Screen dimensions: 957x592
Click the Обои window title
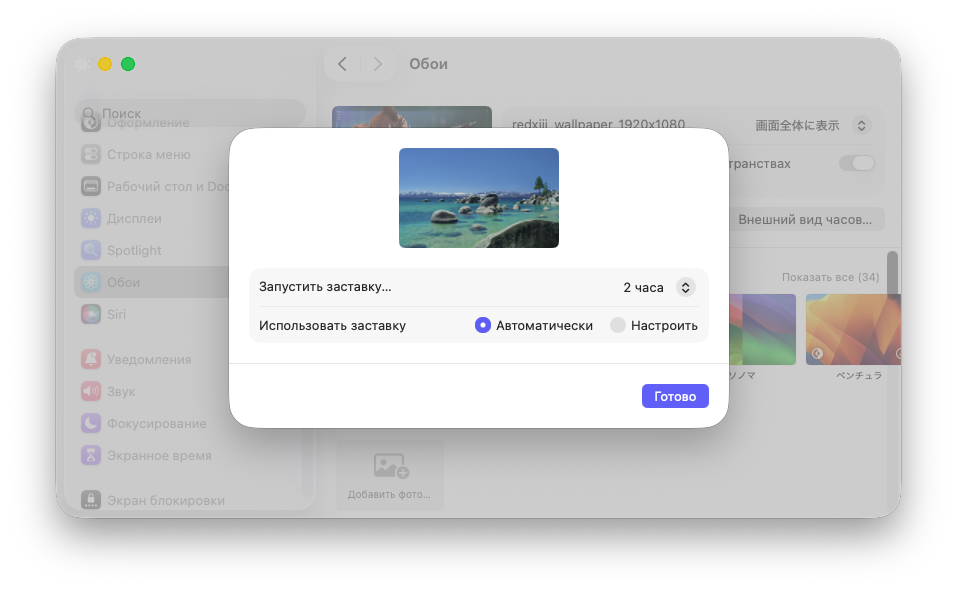coord(428,64)
